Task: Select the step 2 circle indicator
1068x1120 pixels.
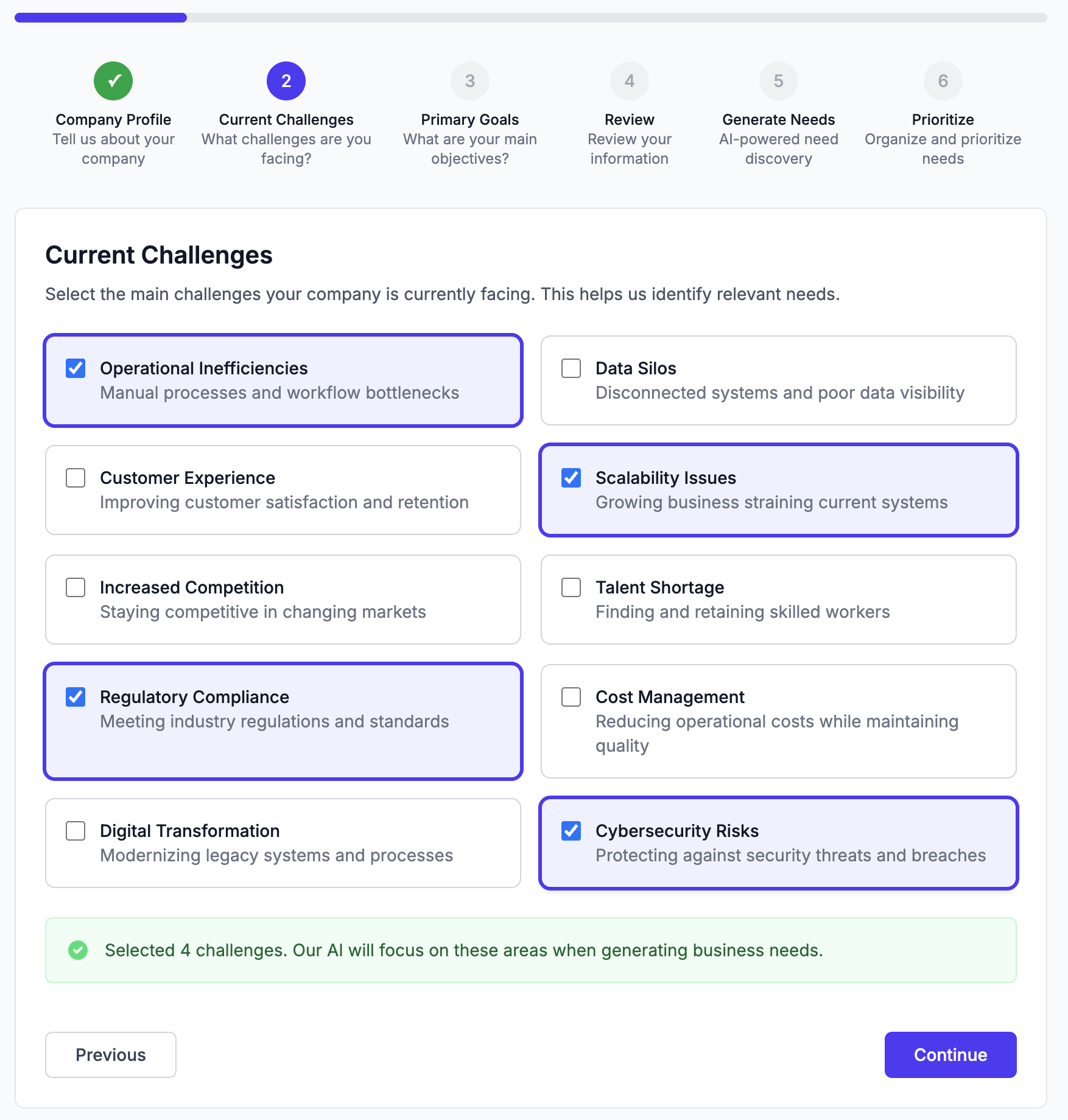Action: [286, 80]
